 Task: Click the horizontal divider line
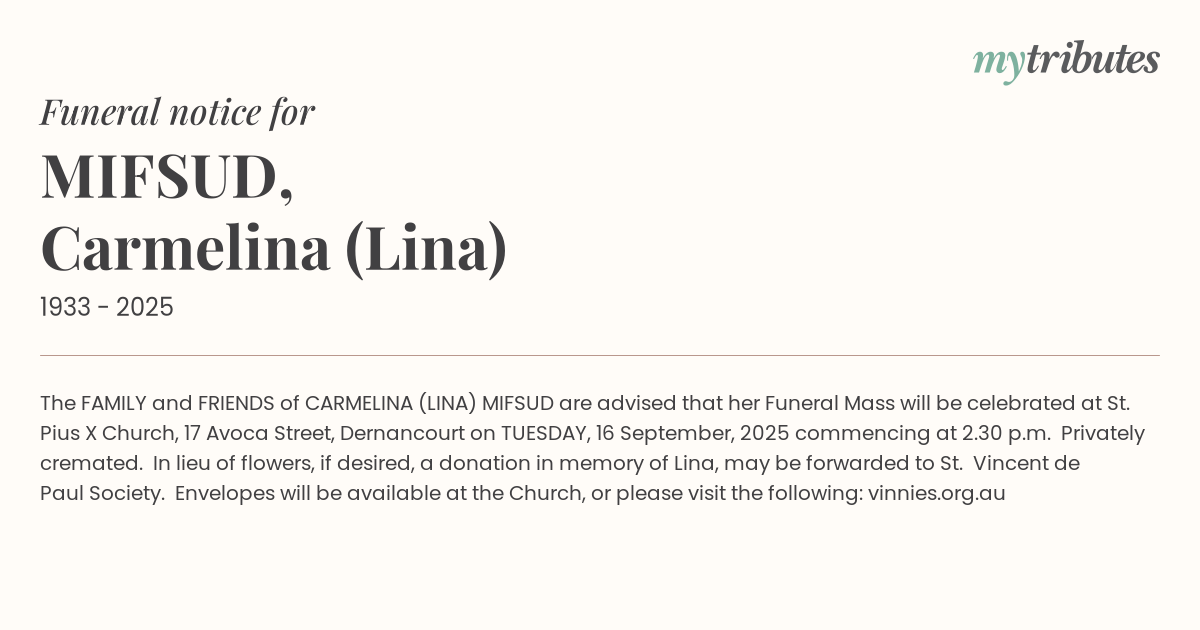point(600,355)
